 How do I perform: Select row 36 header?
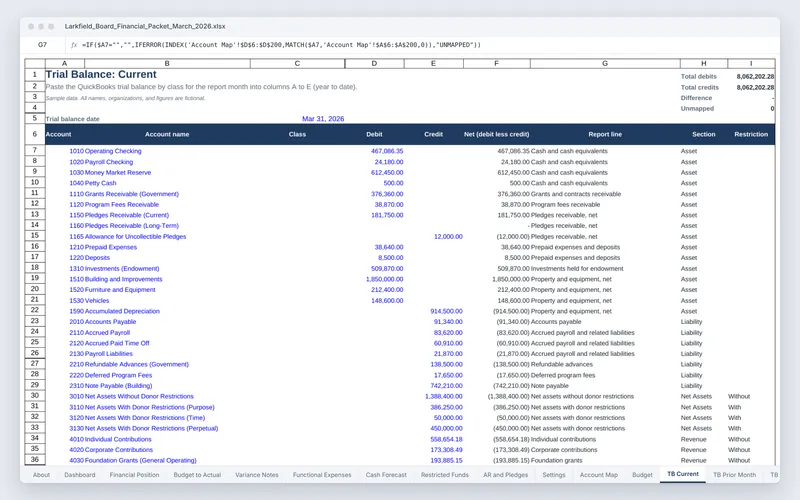click(35, 459)
